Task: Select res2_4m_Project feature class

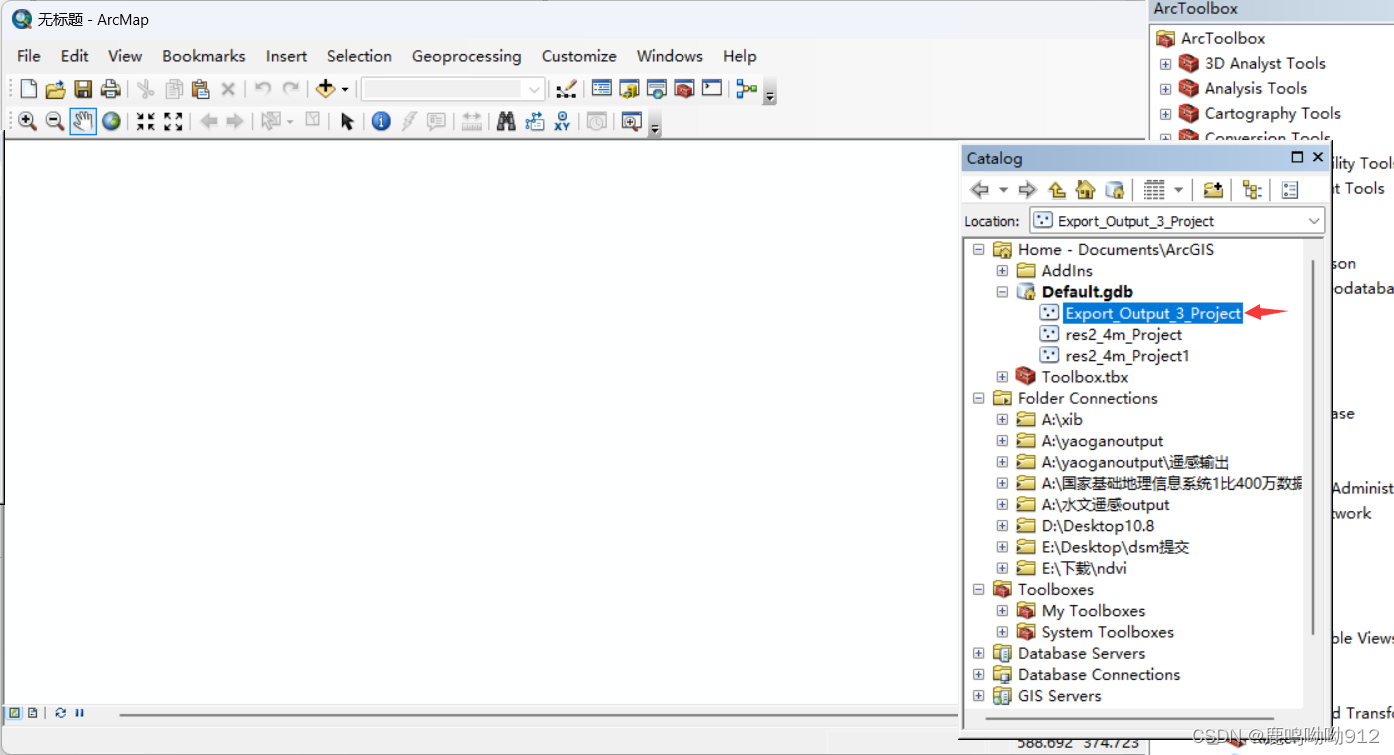Action: pos(1123,334)
